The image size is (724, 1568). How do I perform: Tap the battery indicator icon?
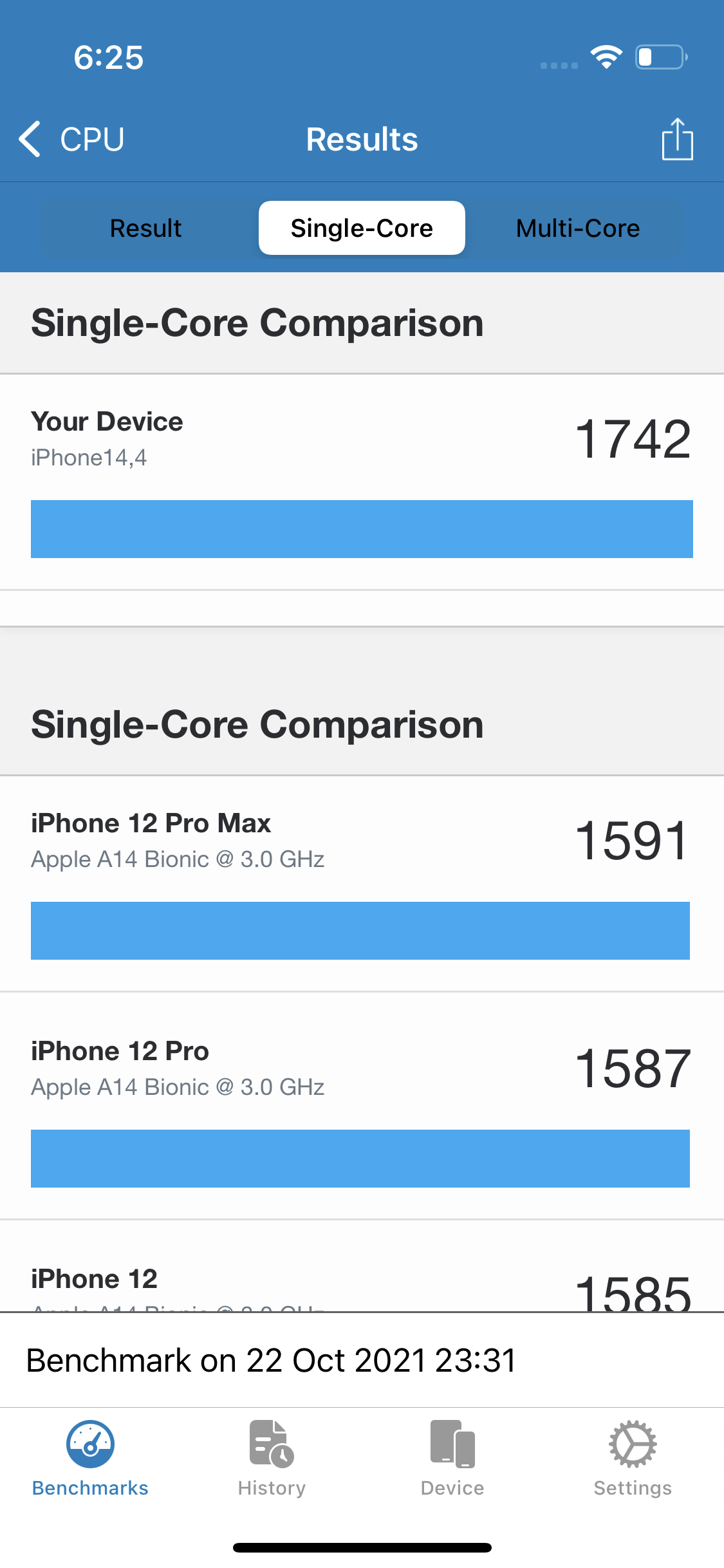(661, 57)
